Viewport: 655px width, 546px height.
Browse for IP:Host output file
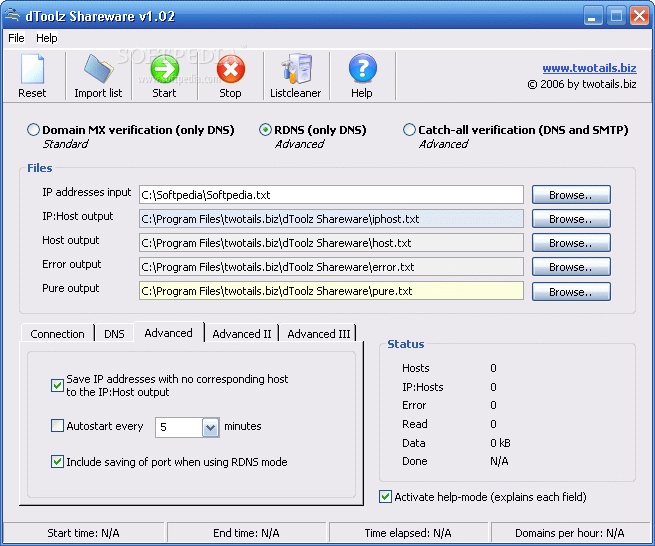571,219
